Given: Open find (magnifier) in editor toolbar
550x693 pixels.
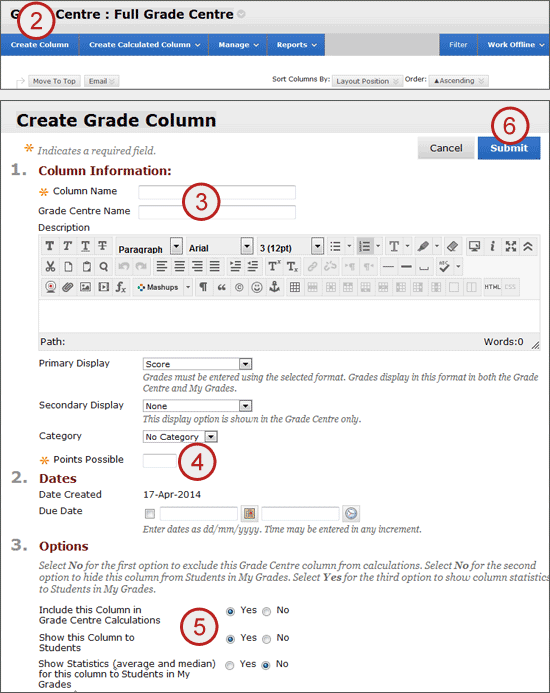Looking at the screenshot, I should (103, 267).
